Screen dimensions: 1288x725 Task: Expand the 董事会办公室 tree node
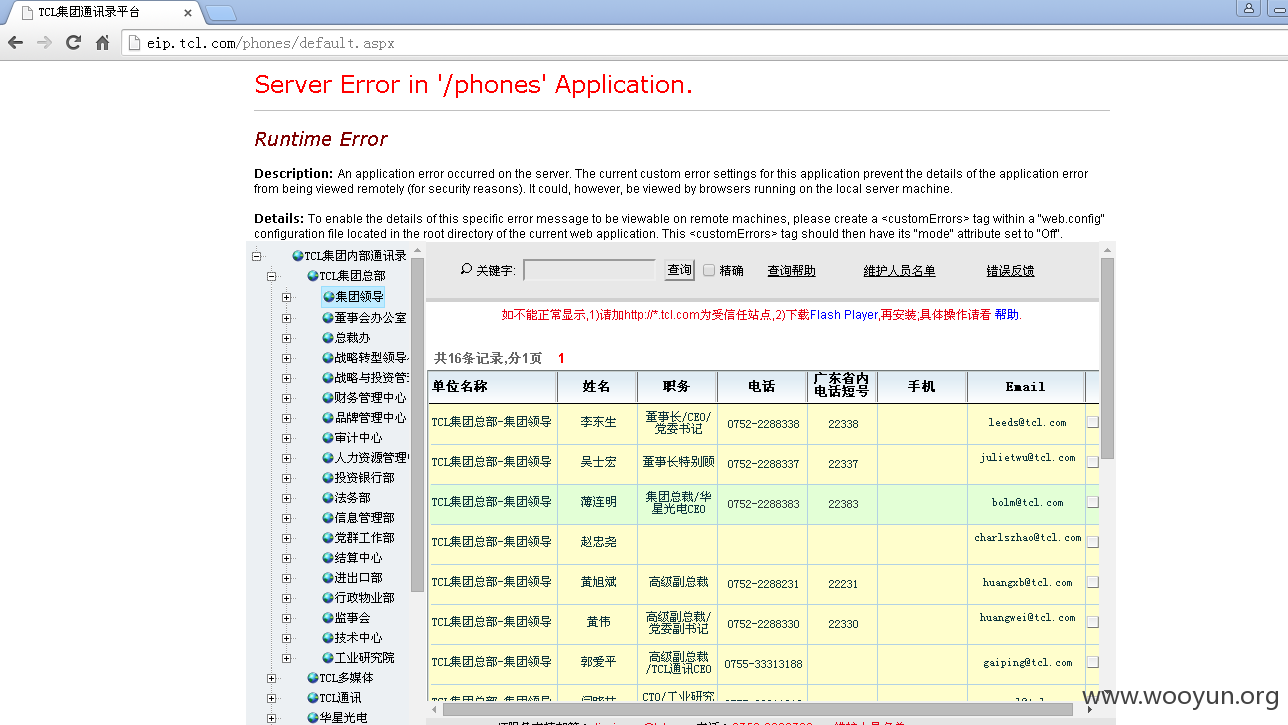click(287, 318)
